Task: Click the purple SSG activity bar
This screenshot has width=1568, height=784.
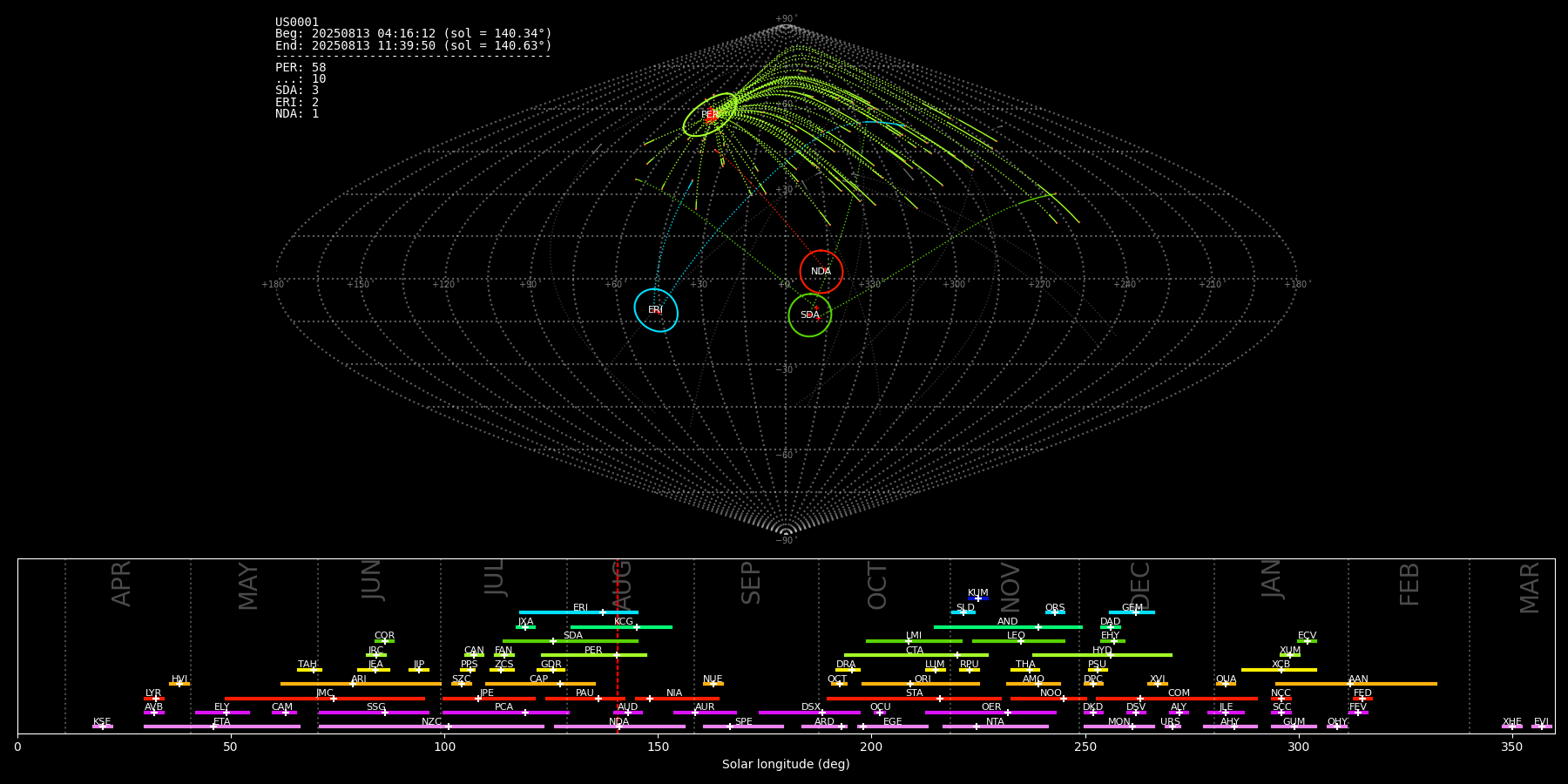Action: point(374,713)
